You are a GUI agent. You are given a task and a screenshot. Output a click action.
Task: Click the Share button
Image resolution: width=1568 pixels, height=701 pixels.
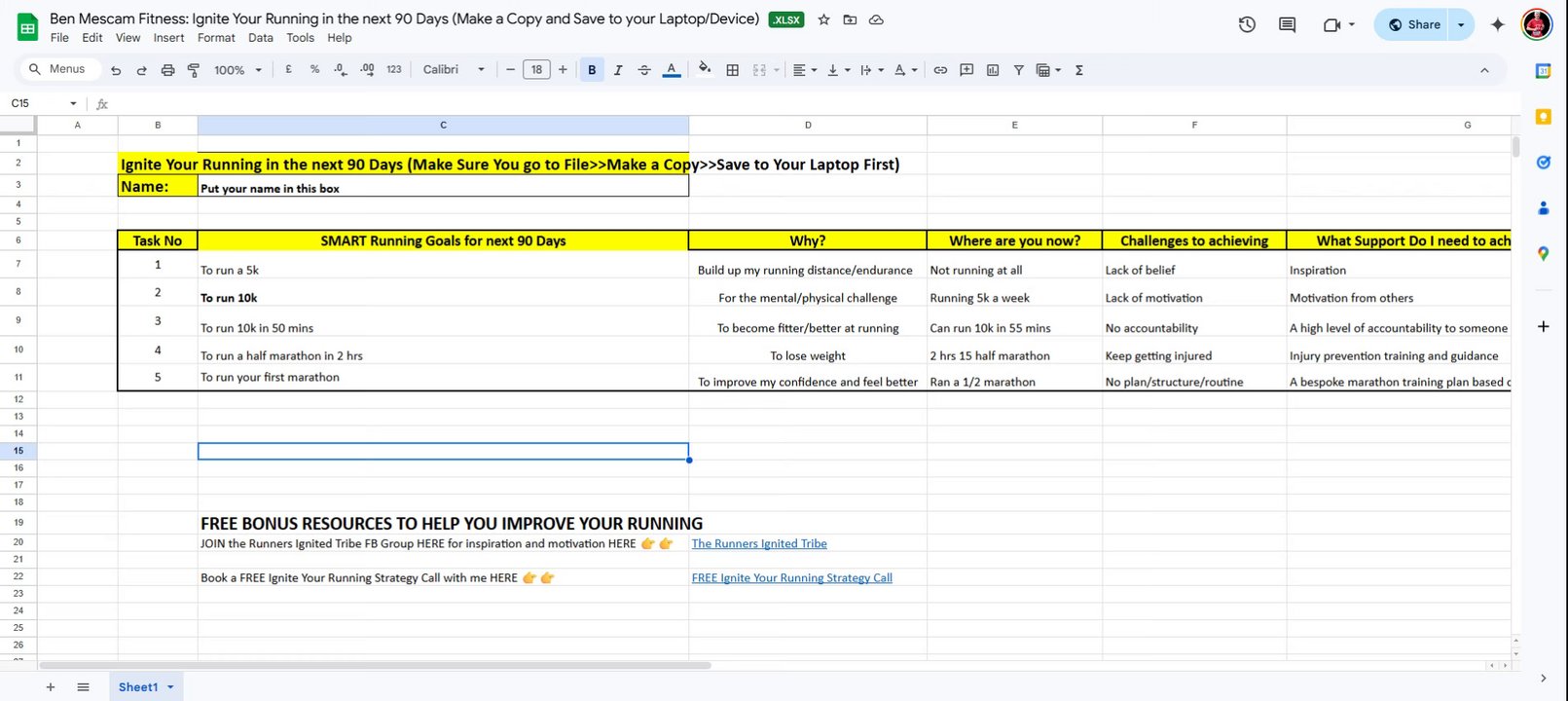[x=1414, y=24]
